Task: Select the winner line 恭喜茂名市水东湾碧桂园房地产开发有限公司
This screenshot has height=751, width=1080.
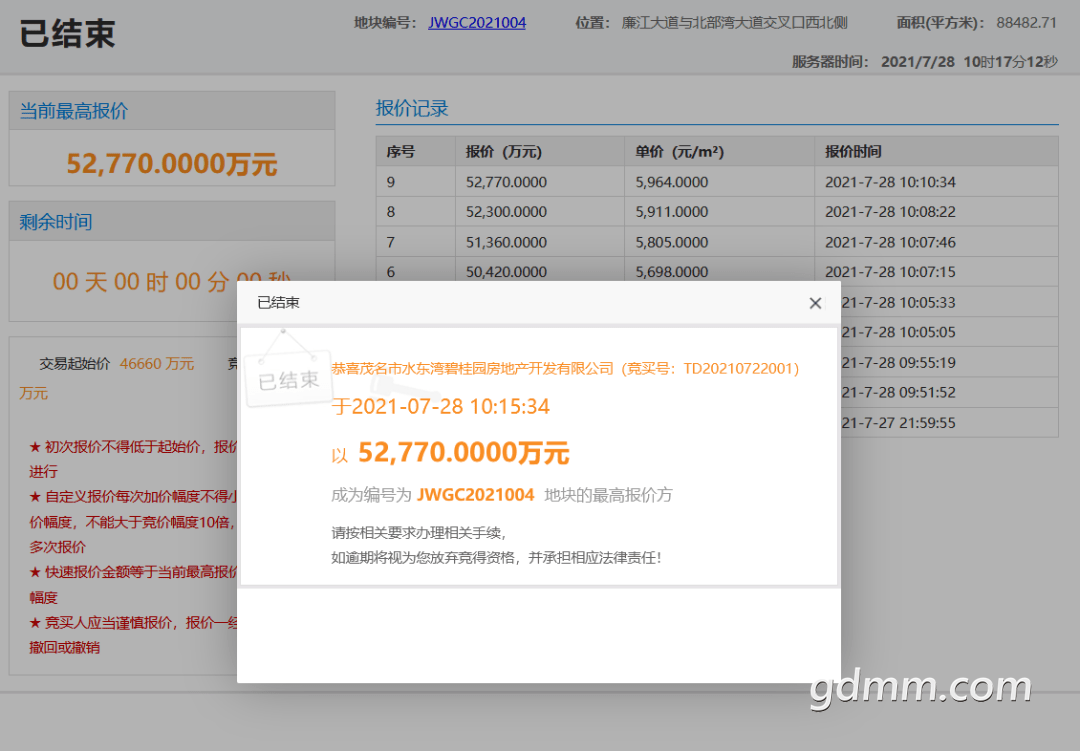Action: tap(472, 369)
